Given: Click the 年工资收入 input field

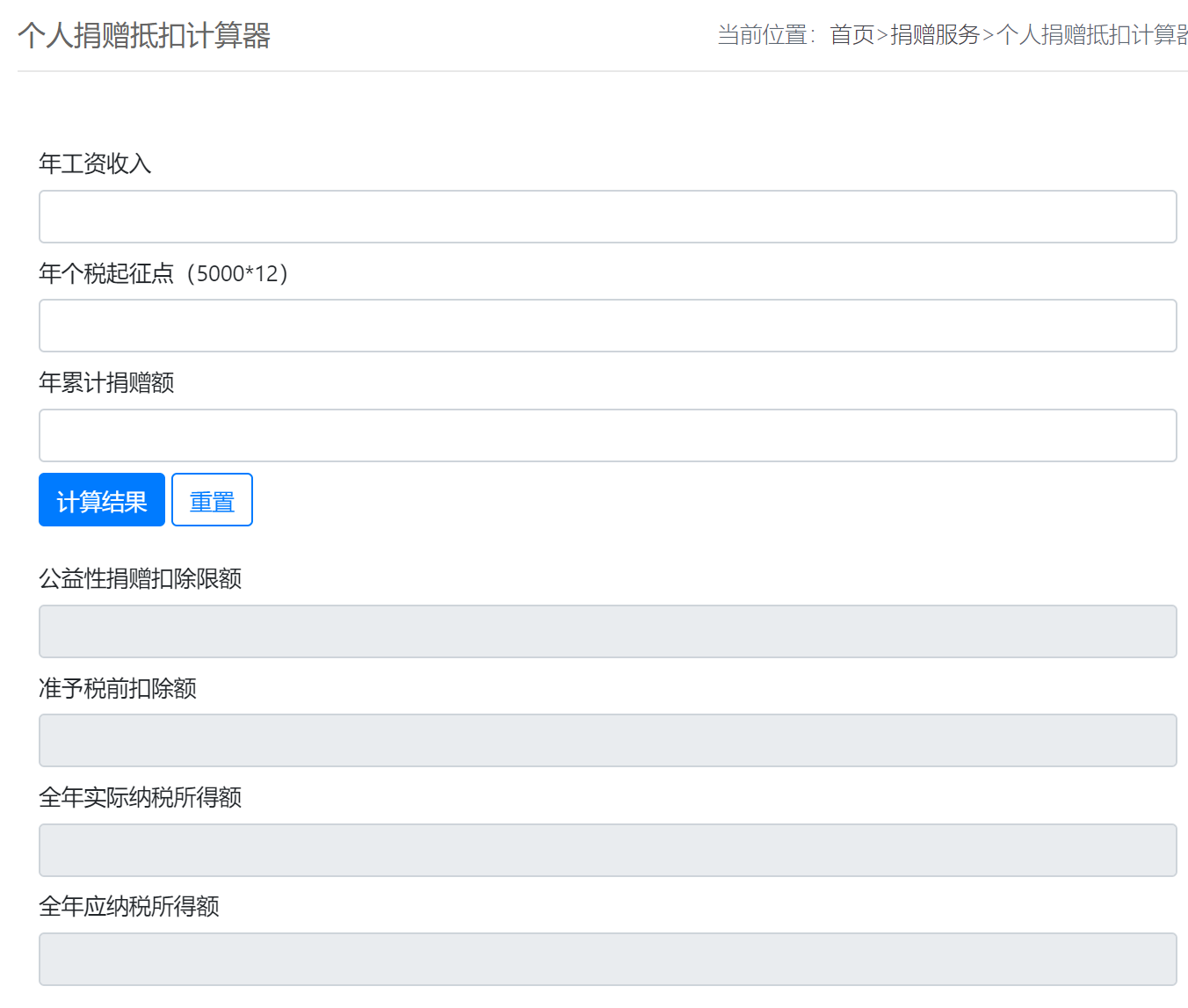Looking at the screenshot, I should click(607, 216).
